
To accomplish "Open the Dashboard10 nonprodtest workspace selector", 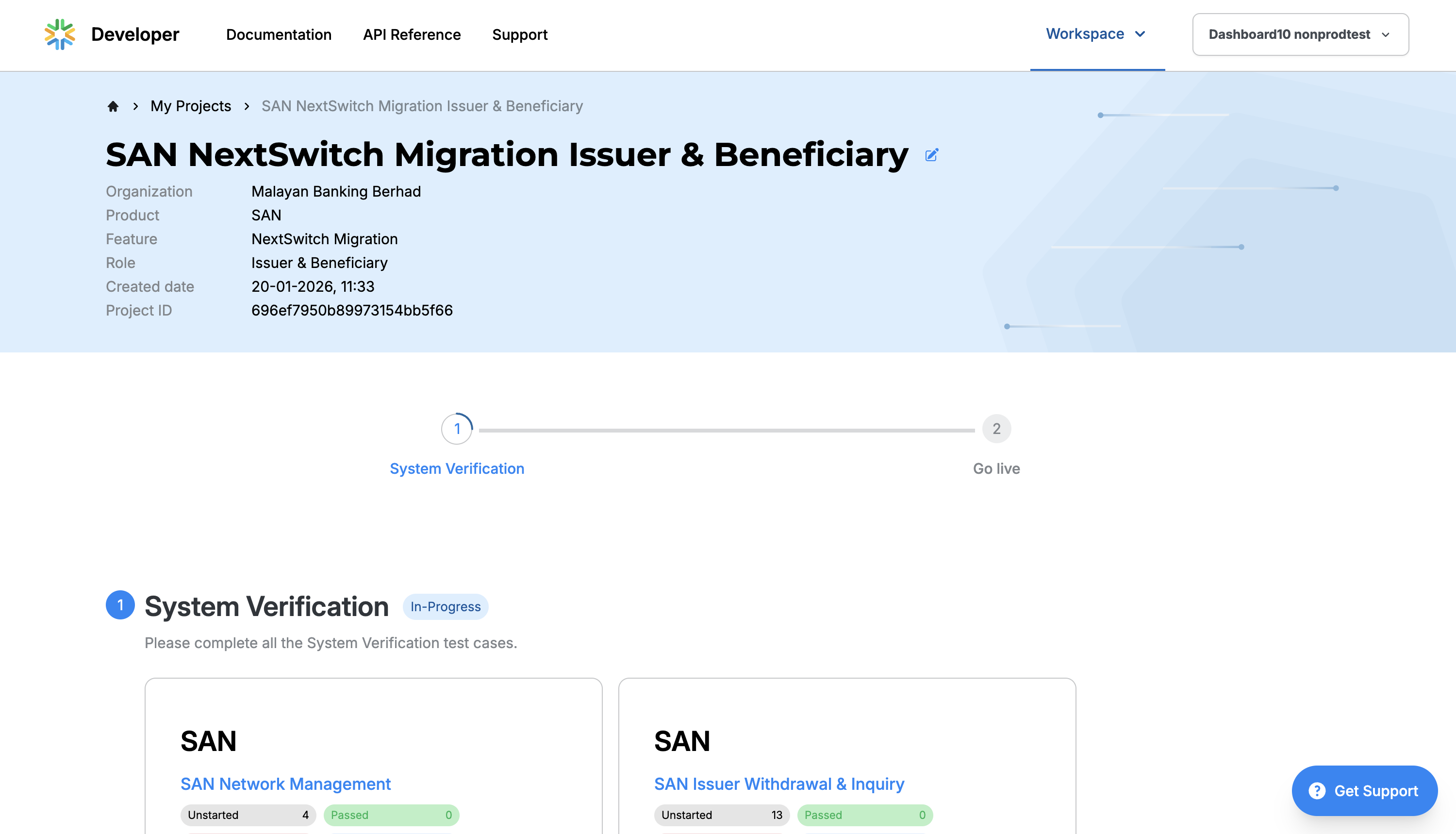I will tap(1300, 34).
